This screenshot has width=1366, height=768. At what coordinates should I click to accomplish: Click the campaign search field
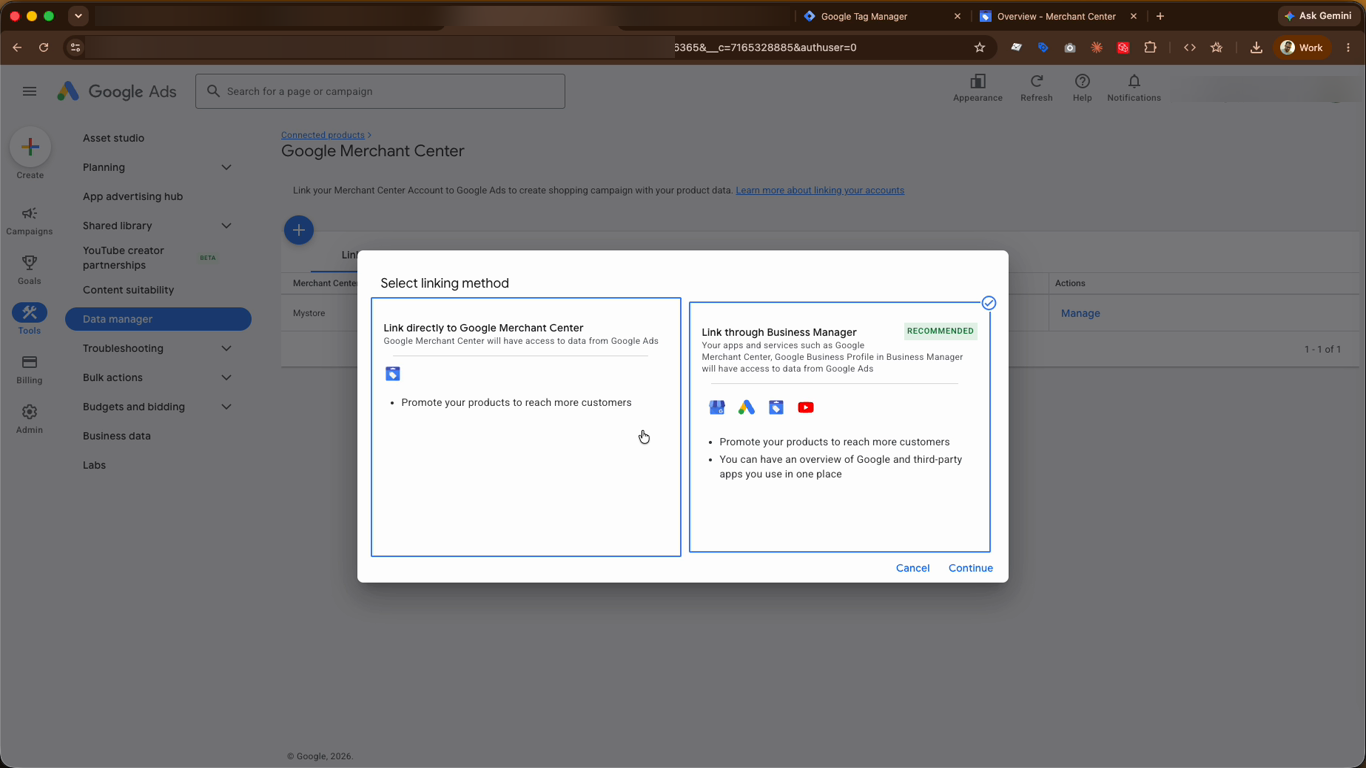[x=380, y=91]
